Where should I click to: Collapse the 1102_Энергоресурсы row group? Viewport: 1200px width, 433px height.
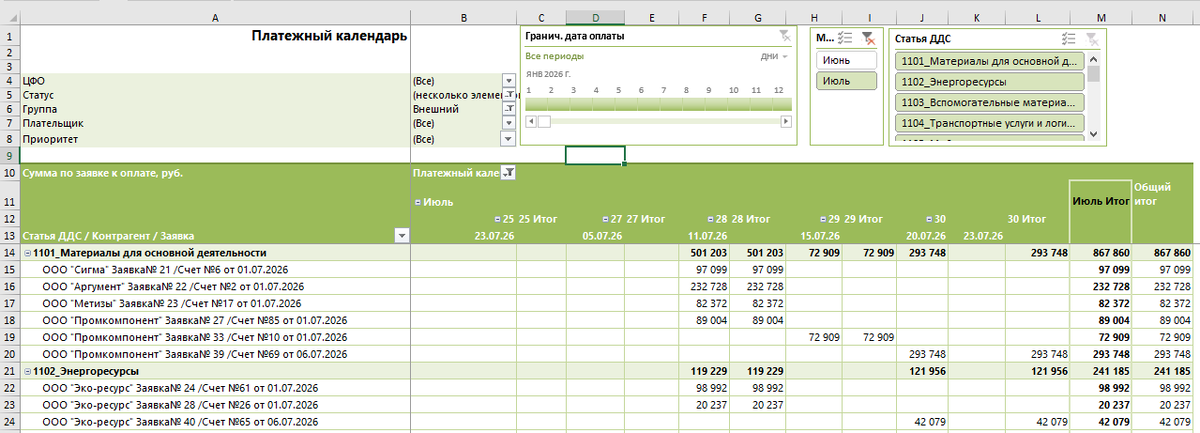(x=28, y=370)
